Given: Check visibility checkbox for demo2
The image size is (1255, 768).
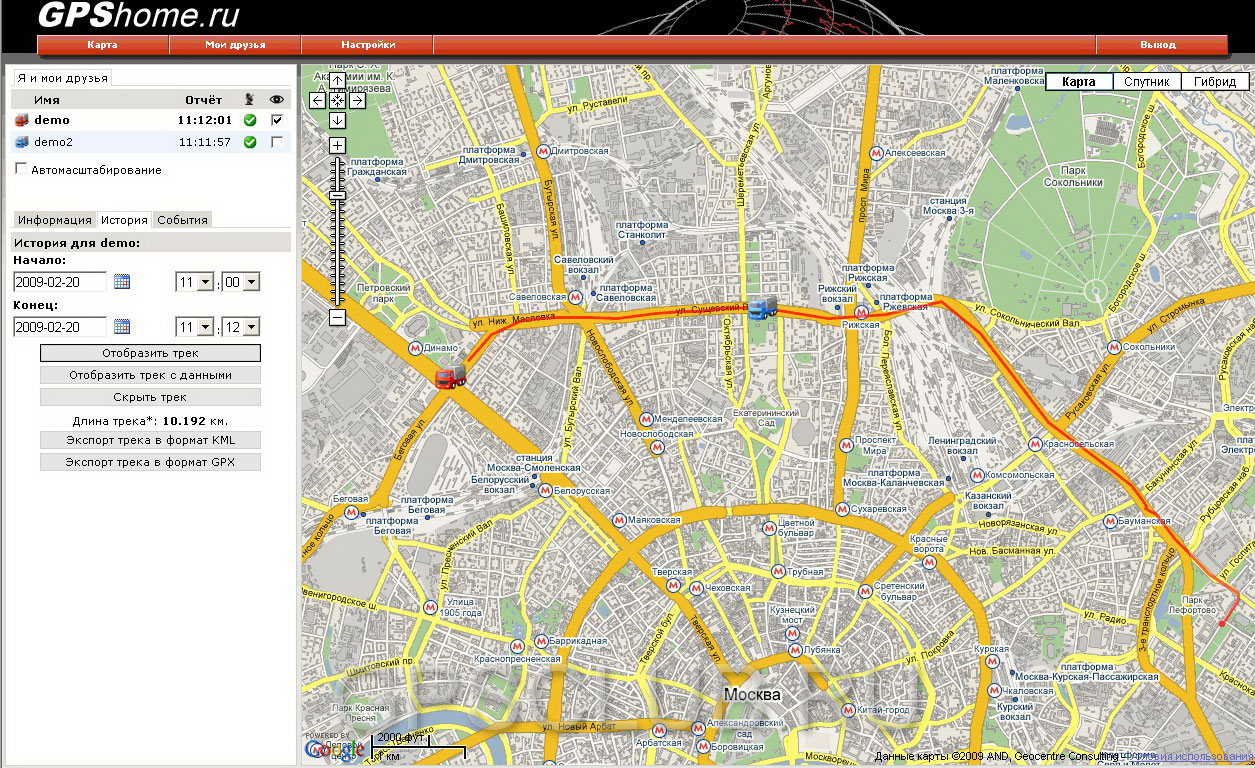Looking at the screenshot, I should point(277,142).
